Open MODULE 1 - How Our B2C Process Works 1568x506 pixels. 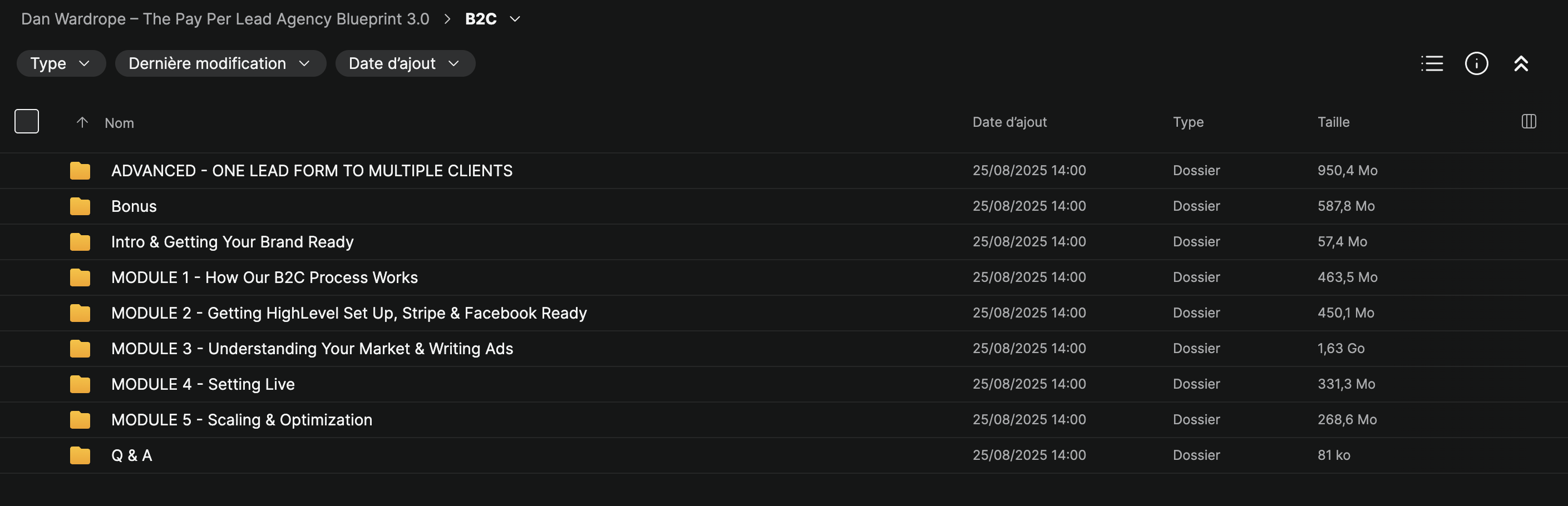264,277
